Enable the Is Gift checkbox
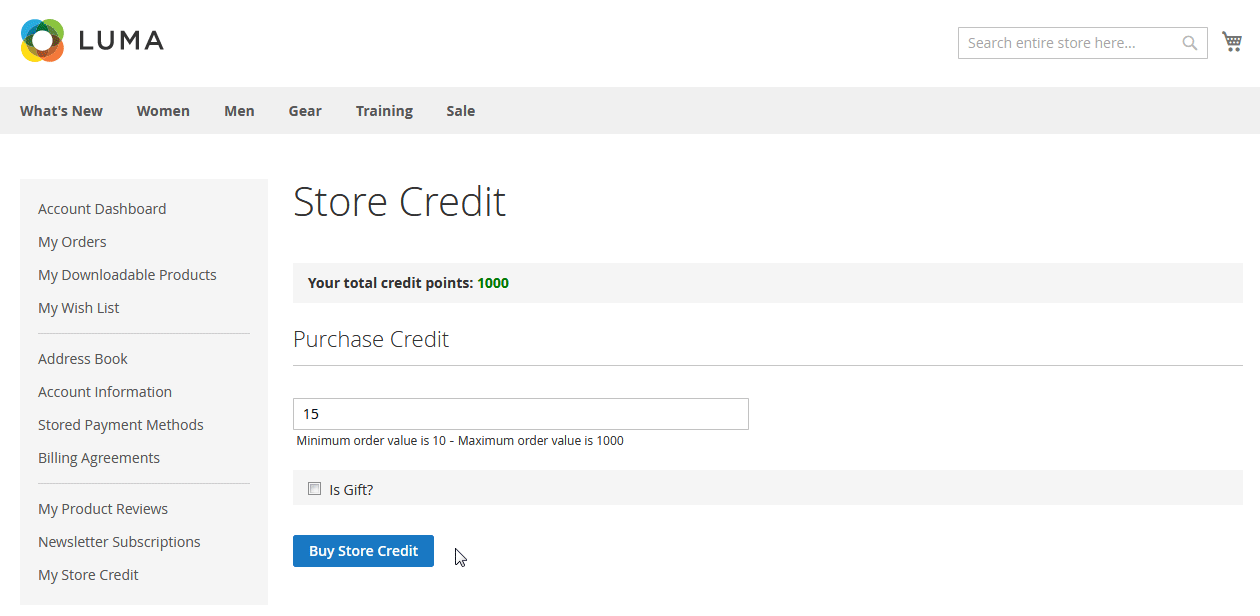 point(314,489)
